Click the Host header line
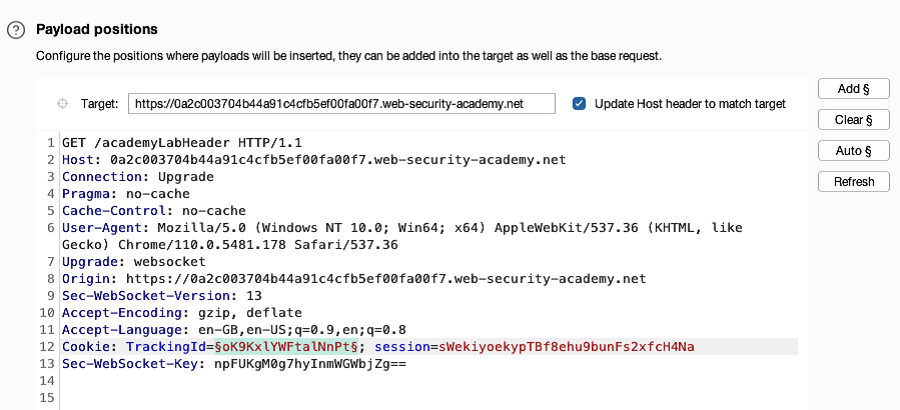Image resolution: width=900 pixels, height=410 pixels. (x=314, y=160)
